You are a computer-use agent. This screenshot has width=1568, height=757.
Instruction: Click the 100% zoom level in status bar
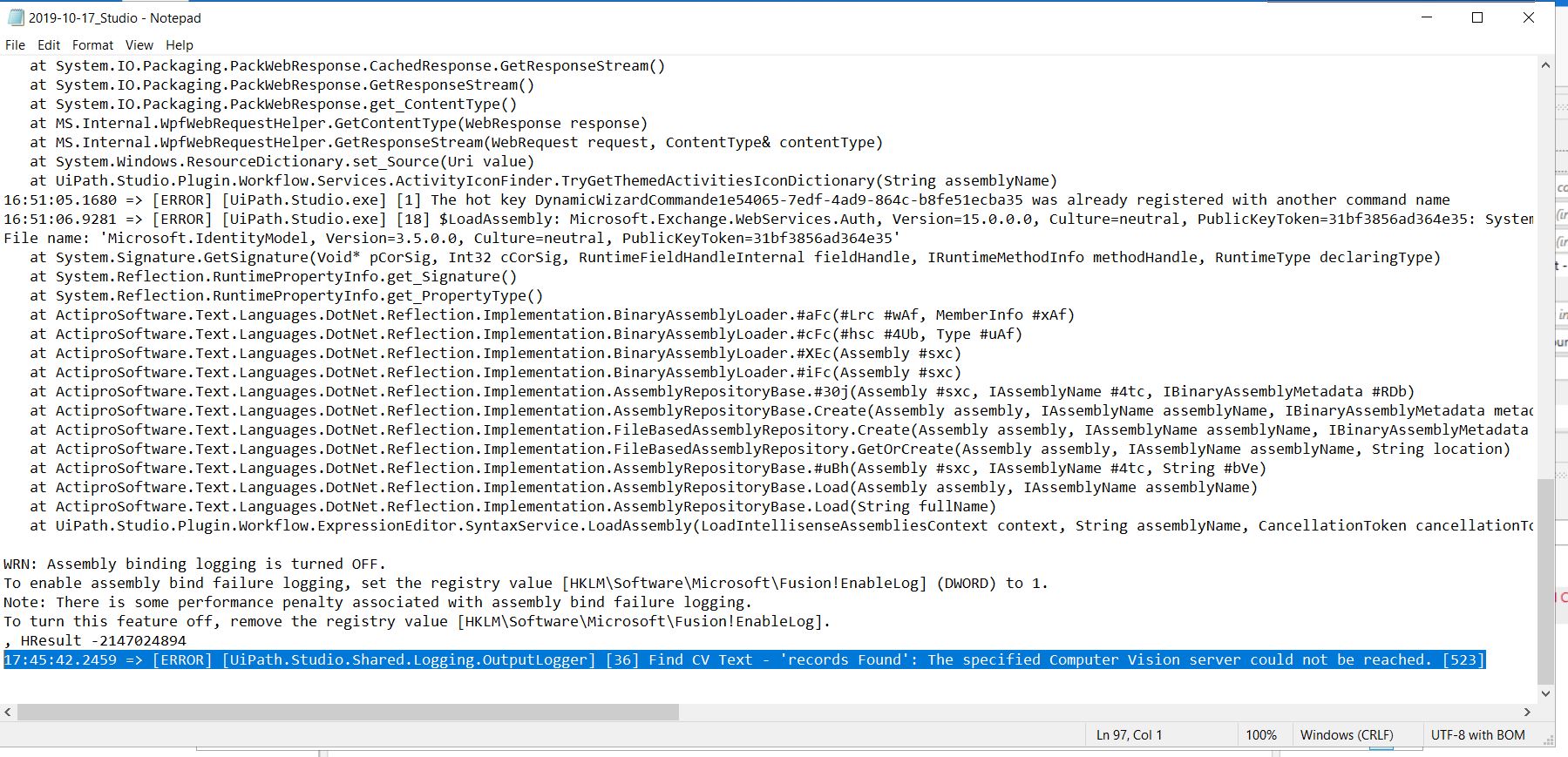[1260, 735]
